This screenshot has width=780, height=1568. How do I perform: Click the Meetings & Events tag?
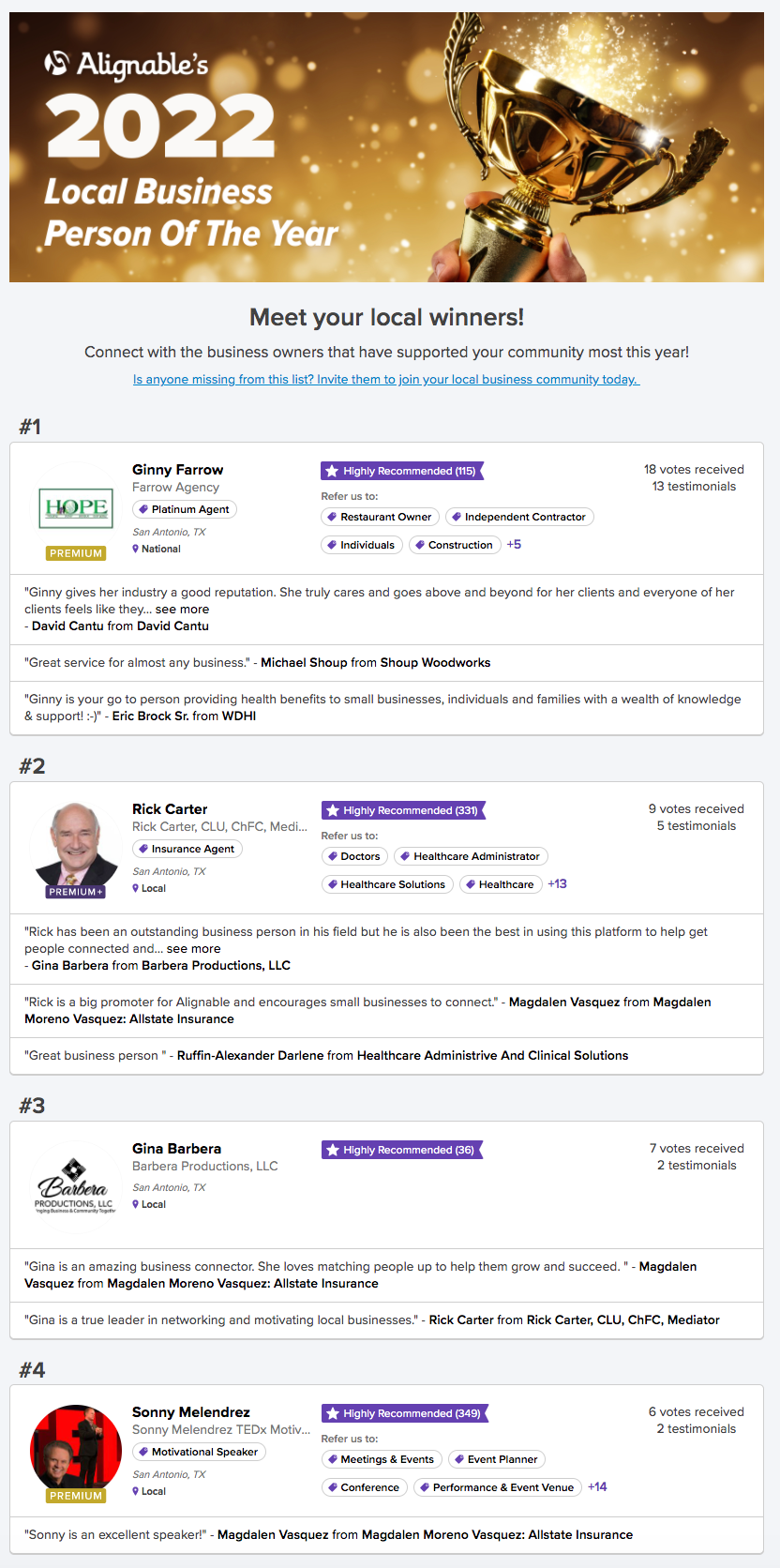pos(382,1459)
